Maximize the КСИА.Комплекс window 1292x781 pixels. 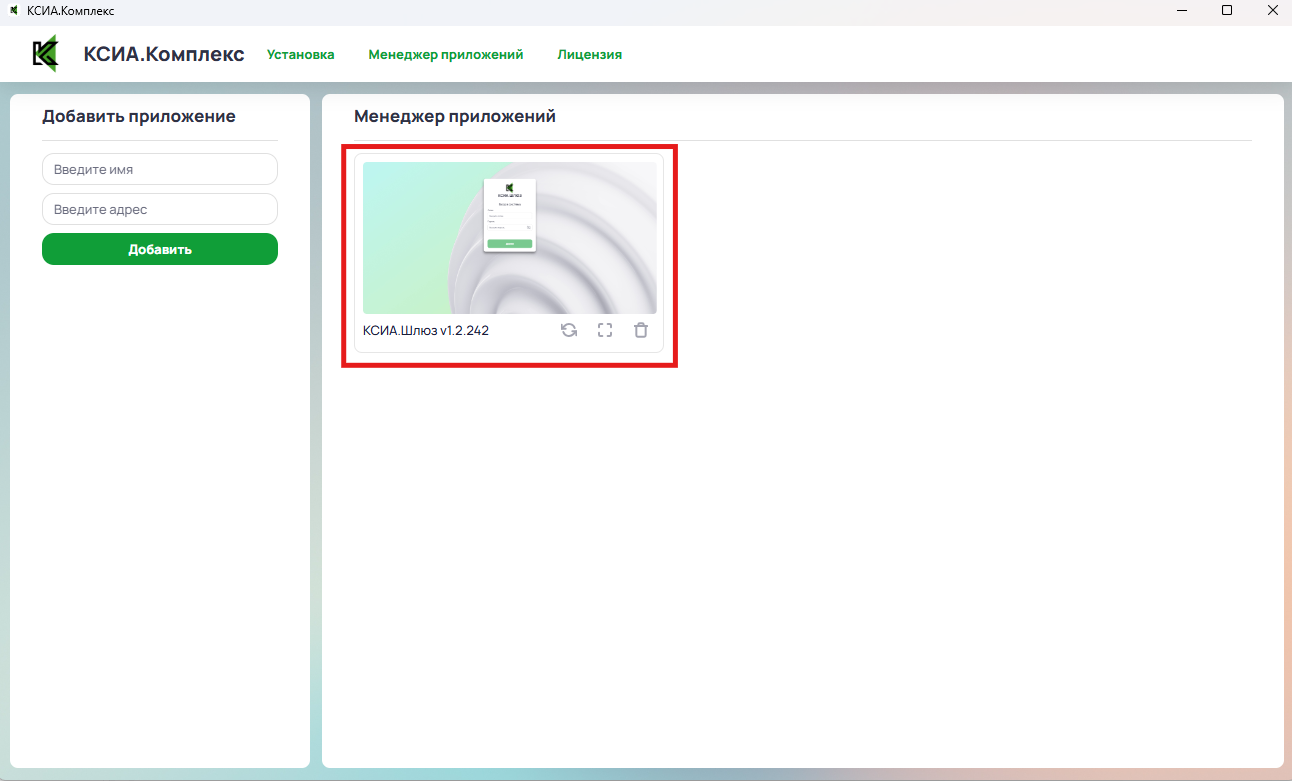[1227, 11]
